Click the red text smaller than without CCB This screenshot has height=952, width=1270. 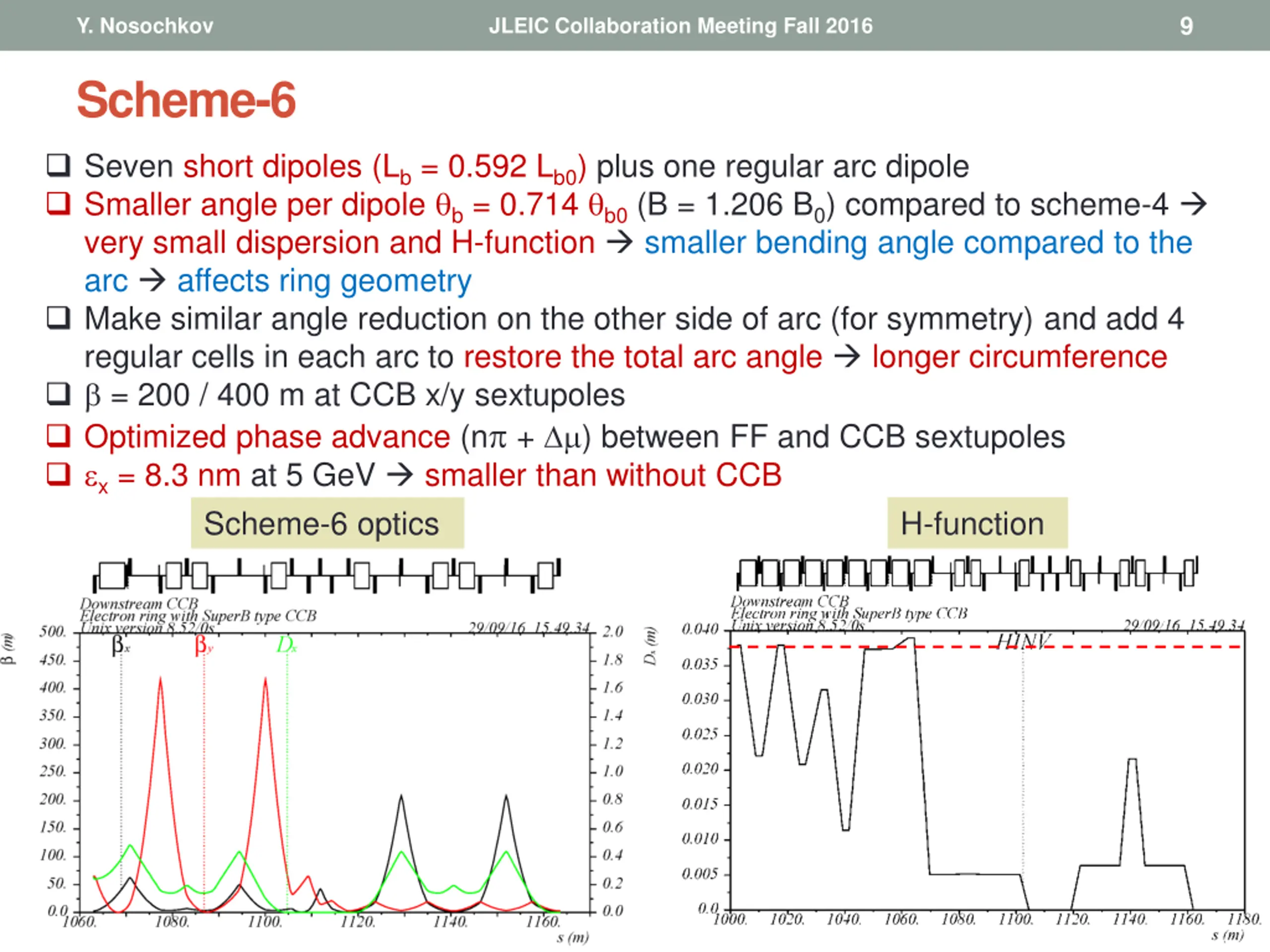click(x=603, y=476)
